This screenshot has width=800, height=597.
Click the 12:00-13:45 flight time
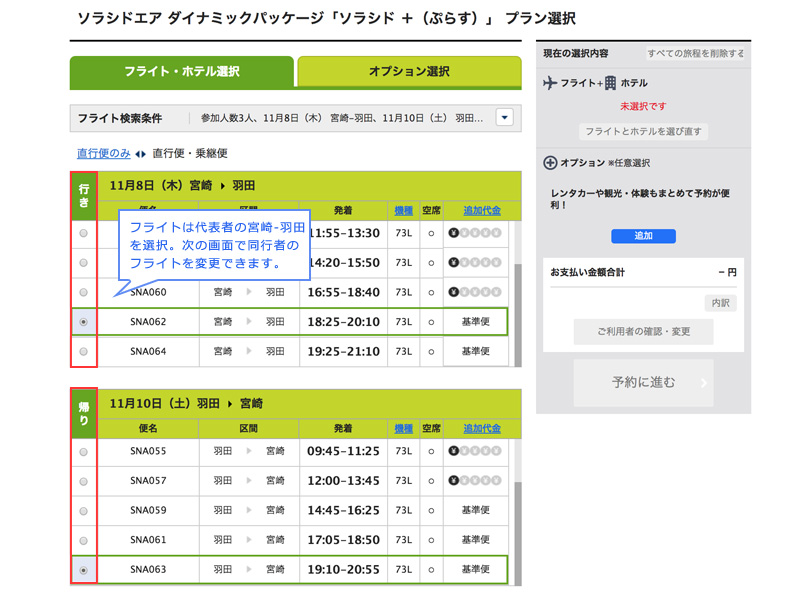(343, 481)
